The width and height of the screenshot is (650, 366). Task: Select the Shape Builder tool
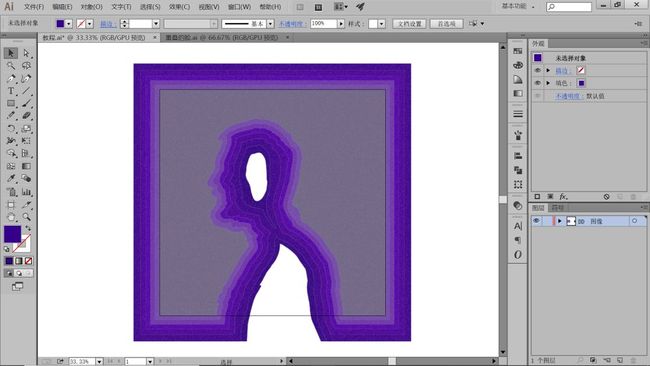pos(11,153)
